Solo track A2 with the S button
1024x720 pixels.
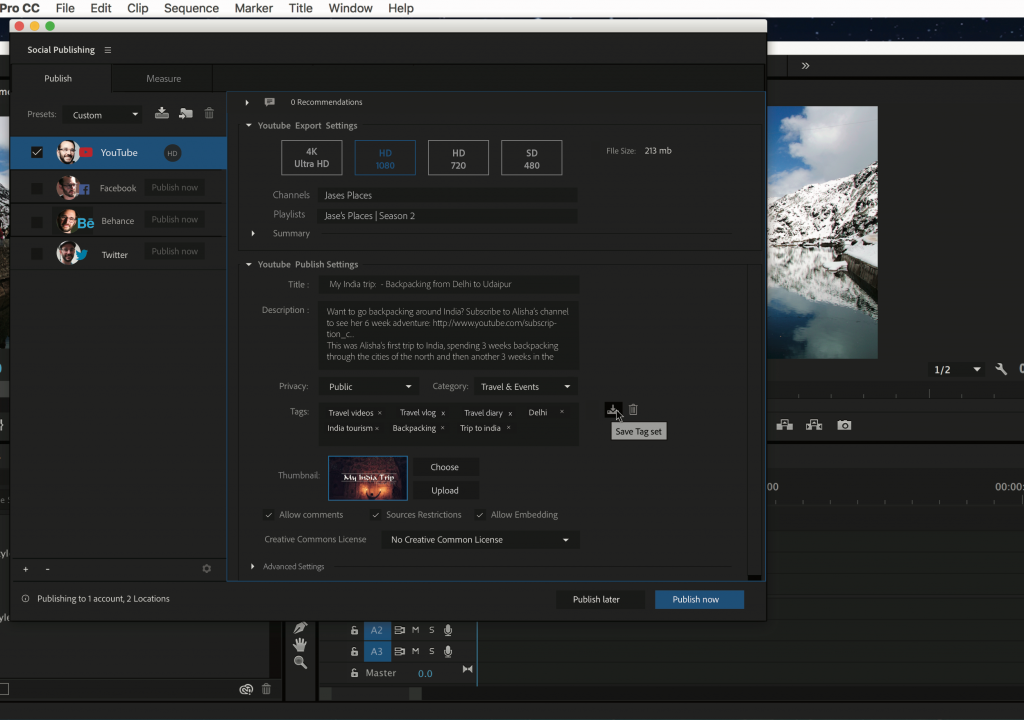point(432,630)
